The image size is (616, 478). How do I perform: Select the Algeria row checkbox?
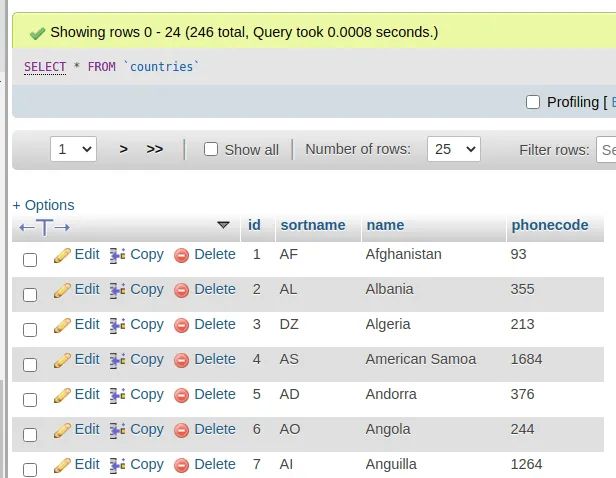[30, 330]
